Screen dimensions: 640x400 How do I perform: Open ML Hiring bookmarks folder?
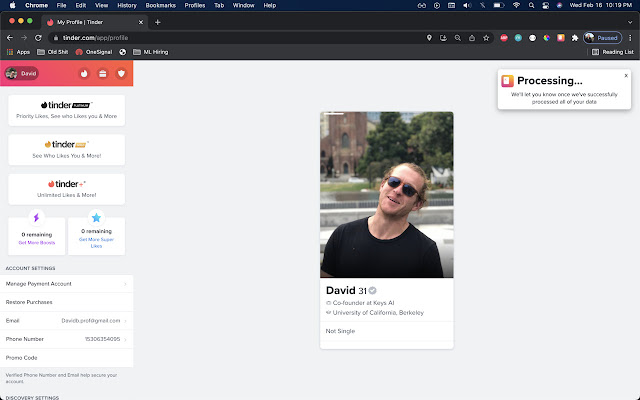(x=151, y=52)
